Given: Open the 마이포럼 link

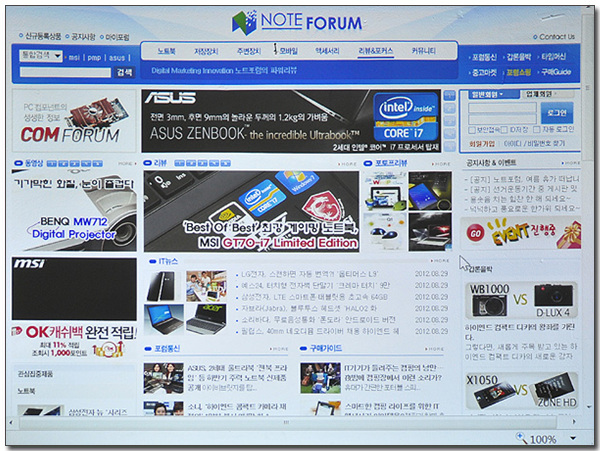Looking at the screenshot, I should (x=115, y=37).
